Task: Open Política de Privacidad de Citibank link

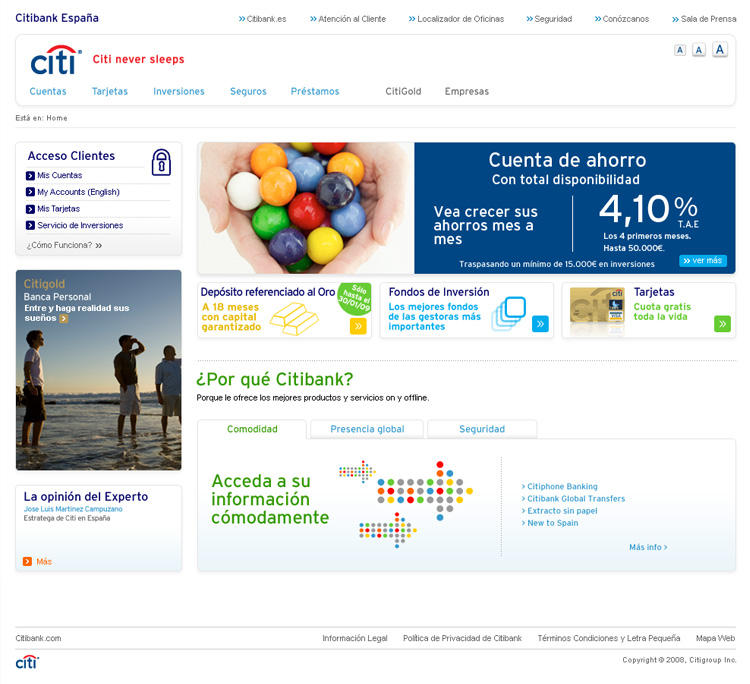Action: (463, 638)
